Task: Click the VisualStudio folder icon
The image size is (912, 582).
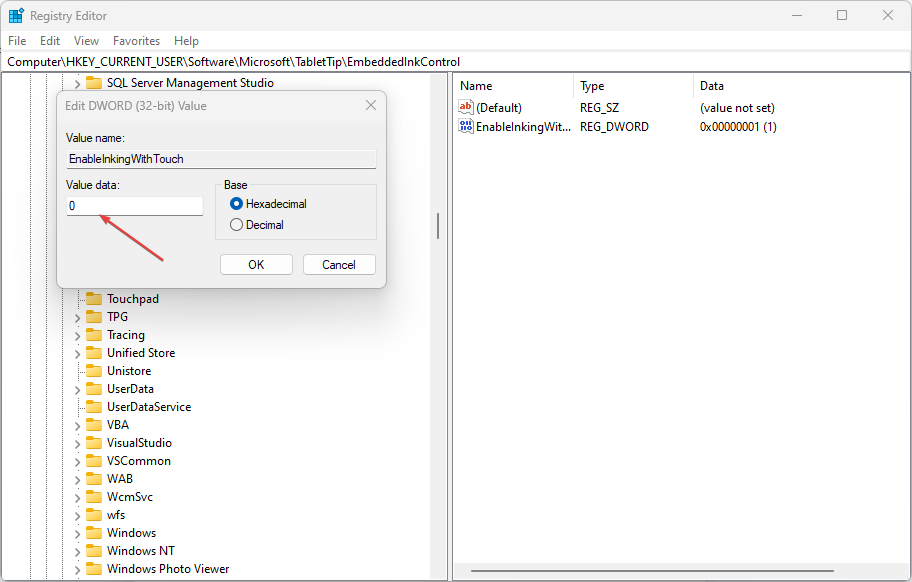Action: (x=94, y=443)
